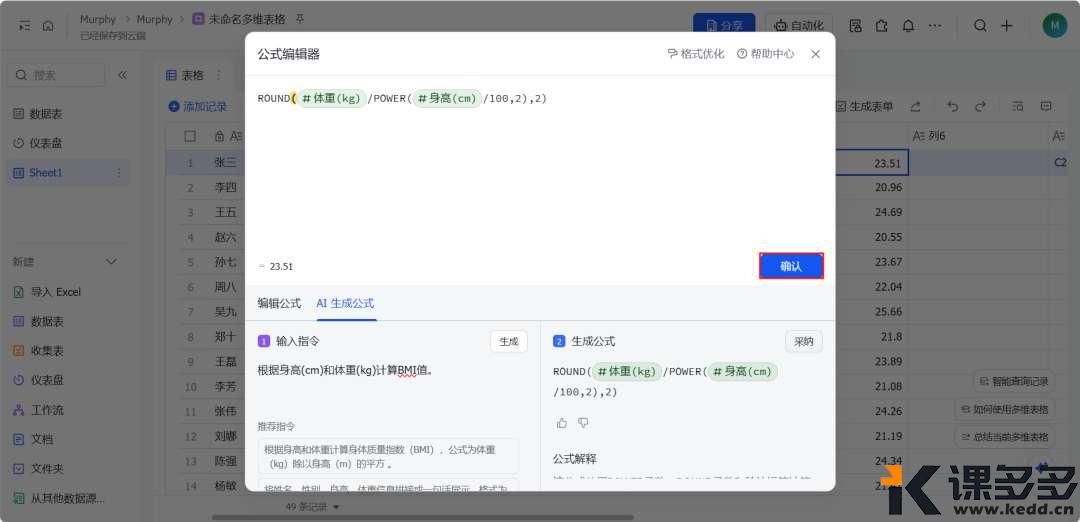Click the thumbs-down icon under generated formula
Viewport: 1080px width, 522px height.
pos(583,423)
